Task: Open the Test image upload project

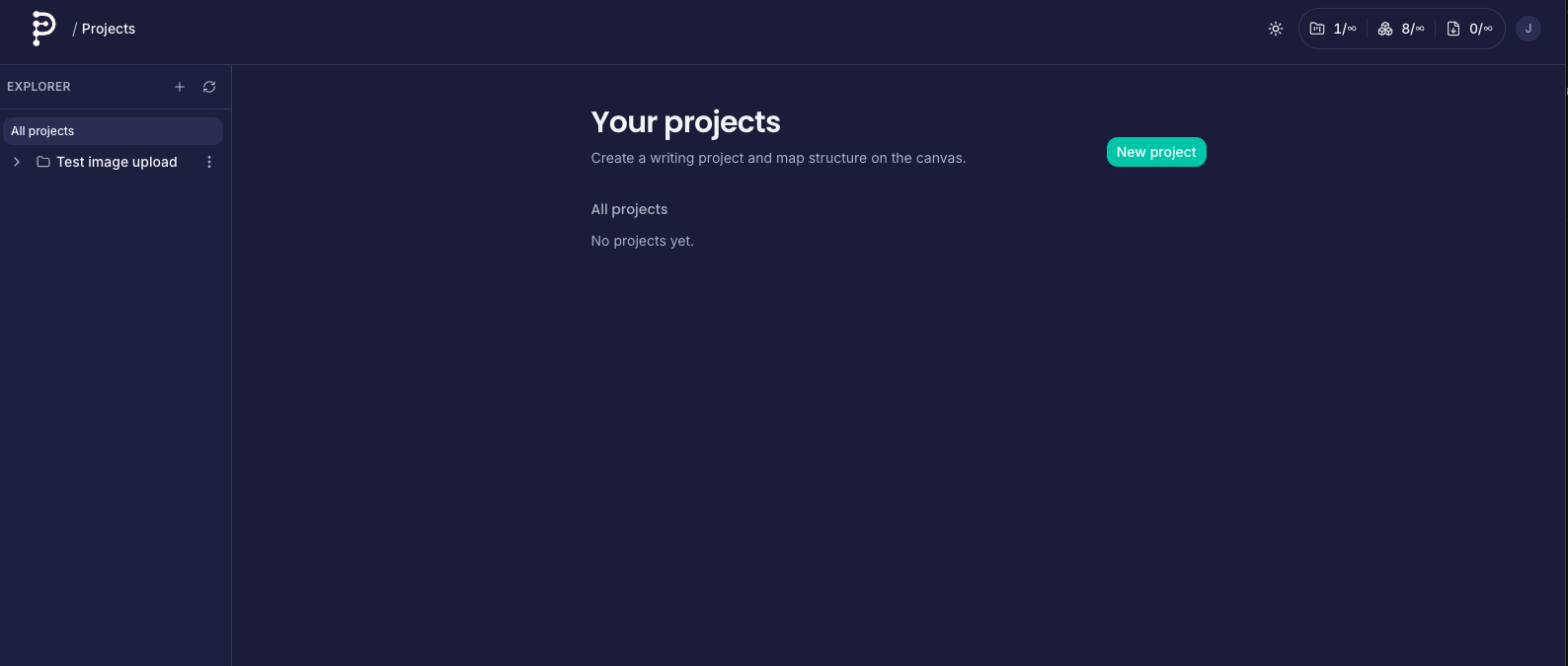Action: coord(117,162)
